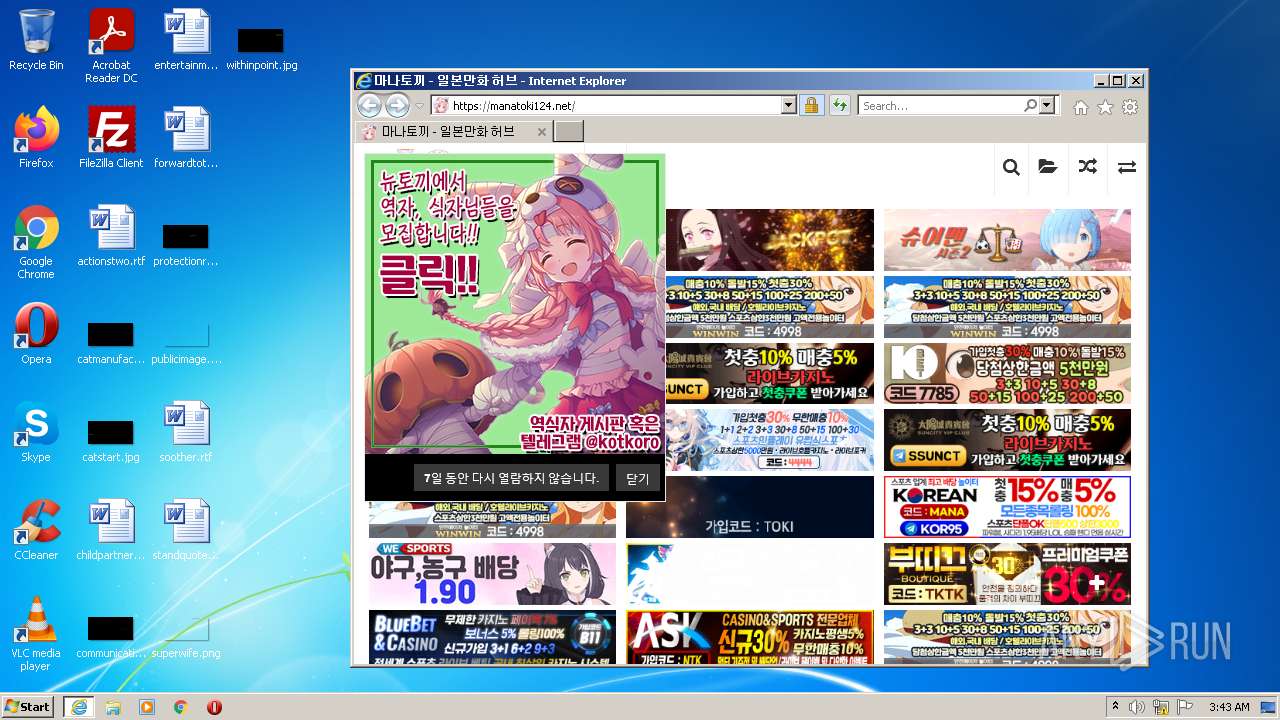Click '7일 동안 다시 열람하지 않습니다.' button
The image size is (1280, 720).
click(x=511, y=478)
